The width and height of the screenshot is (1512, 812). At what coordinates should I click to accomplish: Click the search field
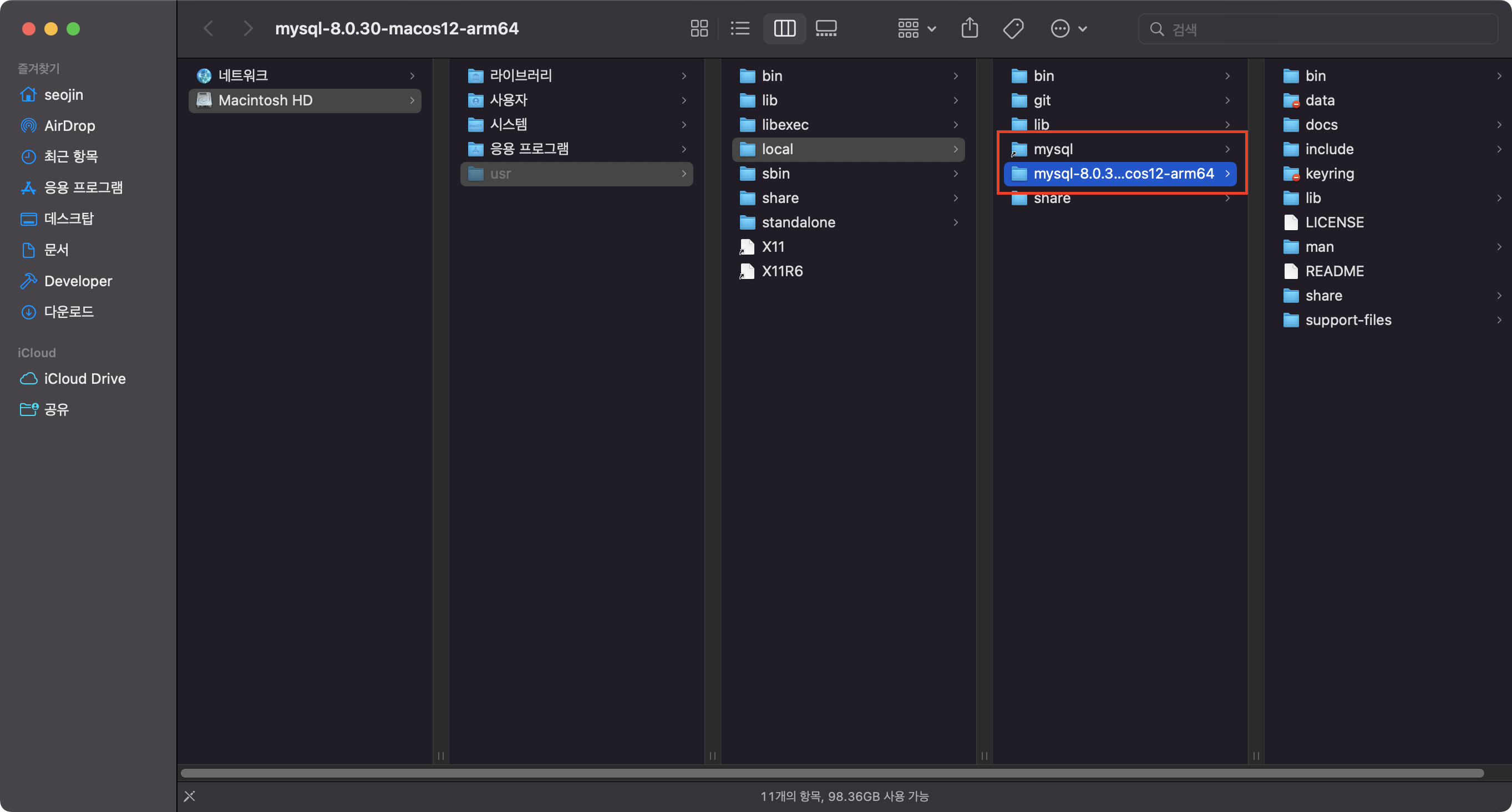pyautogui.click(x=1318, y=29)
